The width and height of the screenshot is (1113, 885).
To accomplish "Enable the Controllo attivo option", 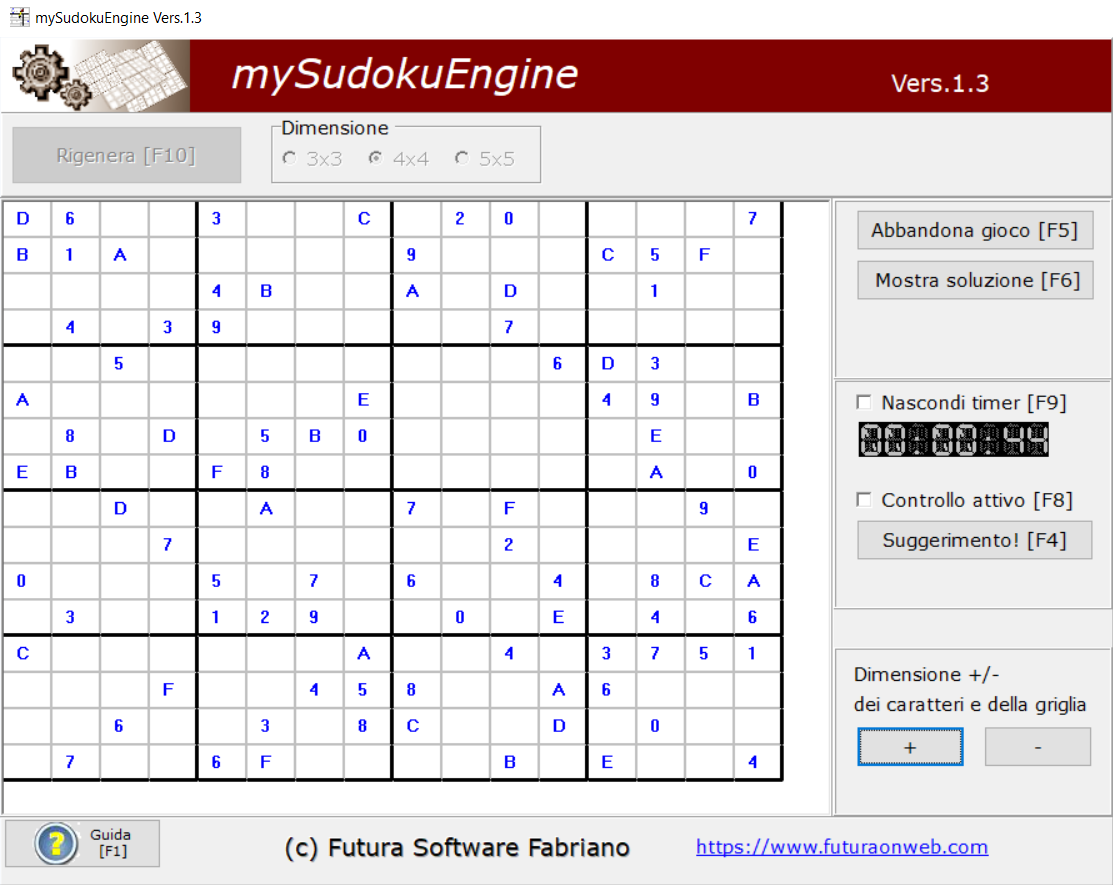I will [863, 499].
